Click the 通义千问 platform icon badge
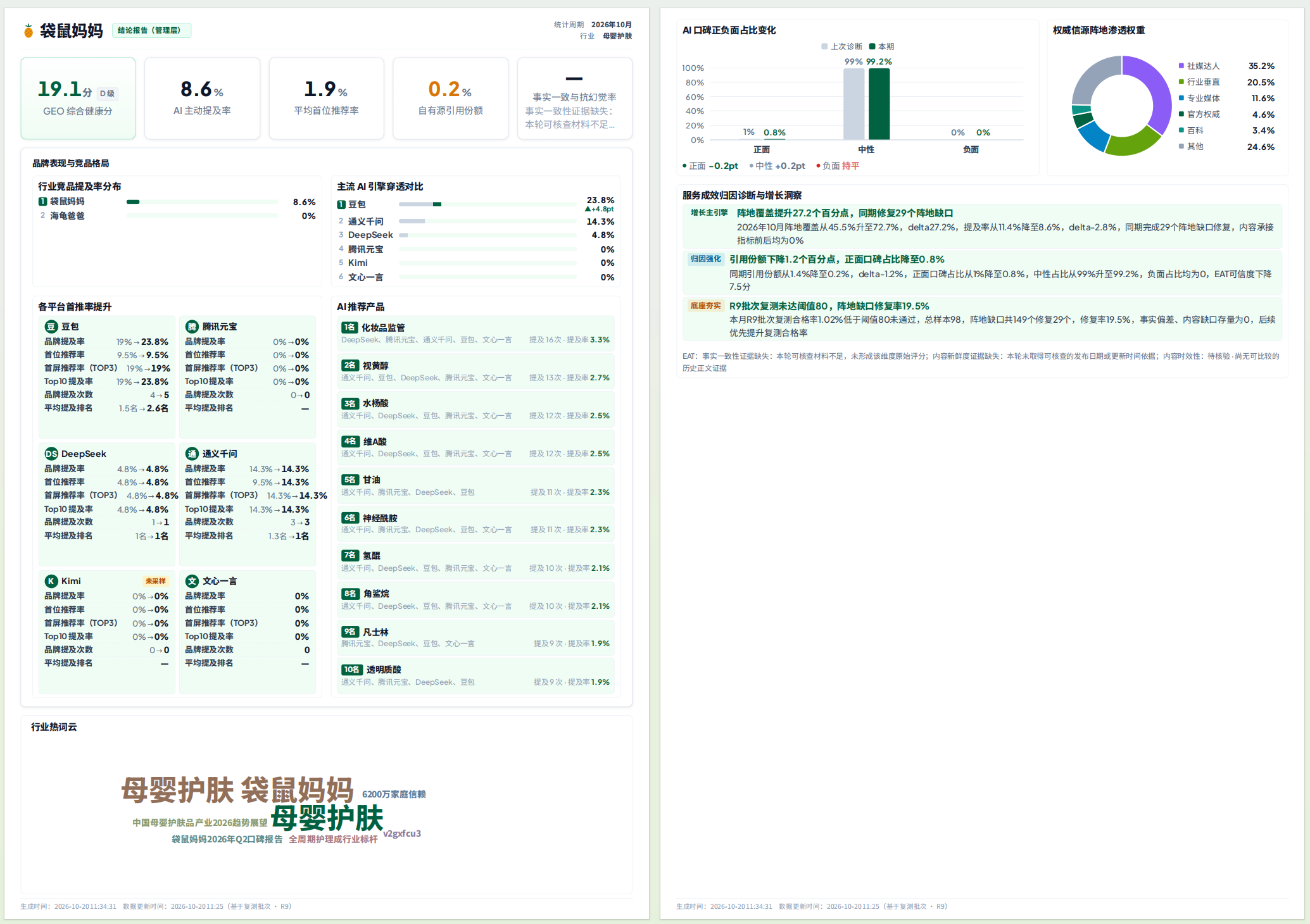Screen dimensions: 1310x924 coord(192,454)
